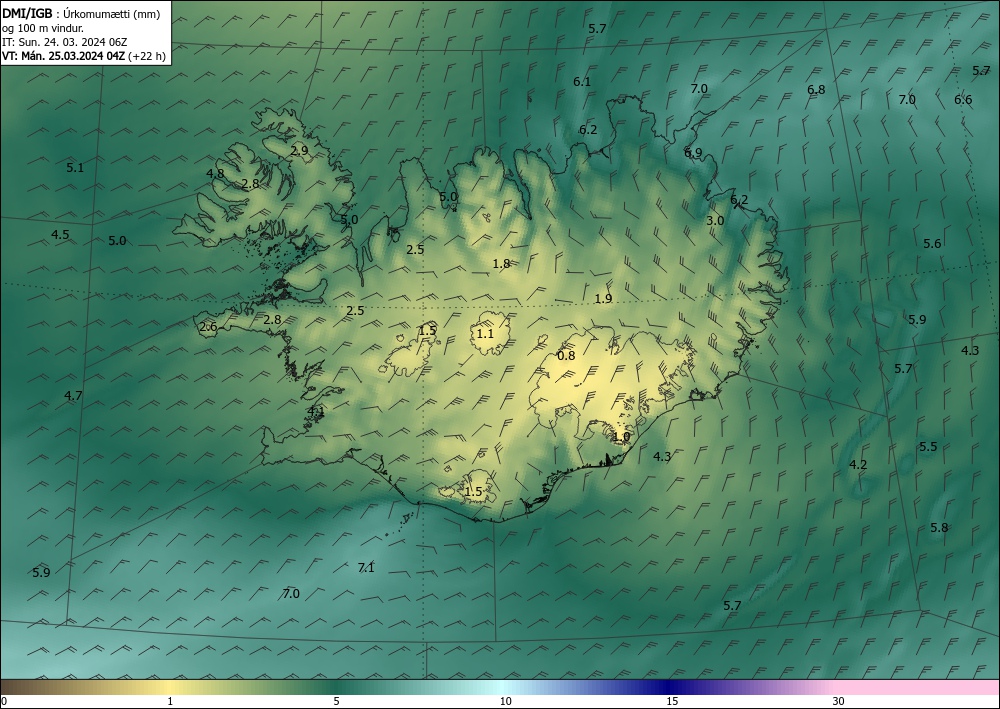Click the value label 2.6 on the map

208,327
